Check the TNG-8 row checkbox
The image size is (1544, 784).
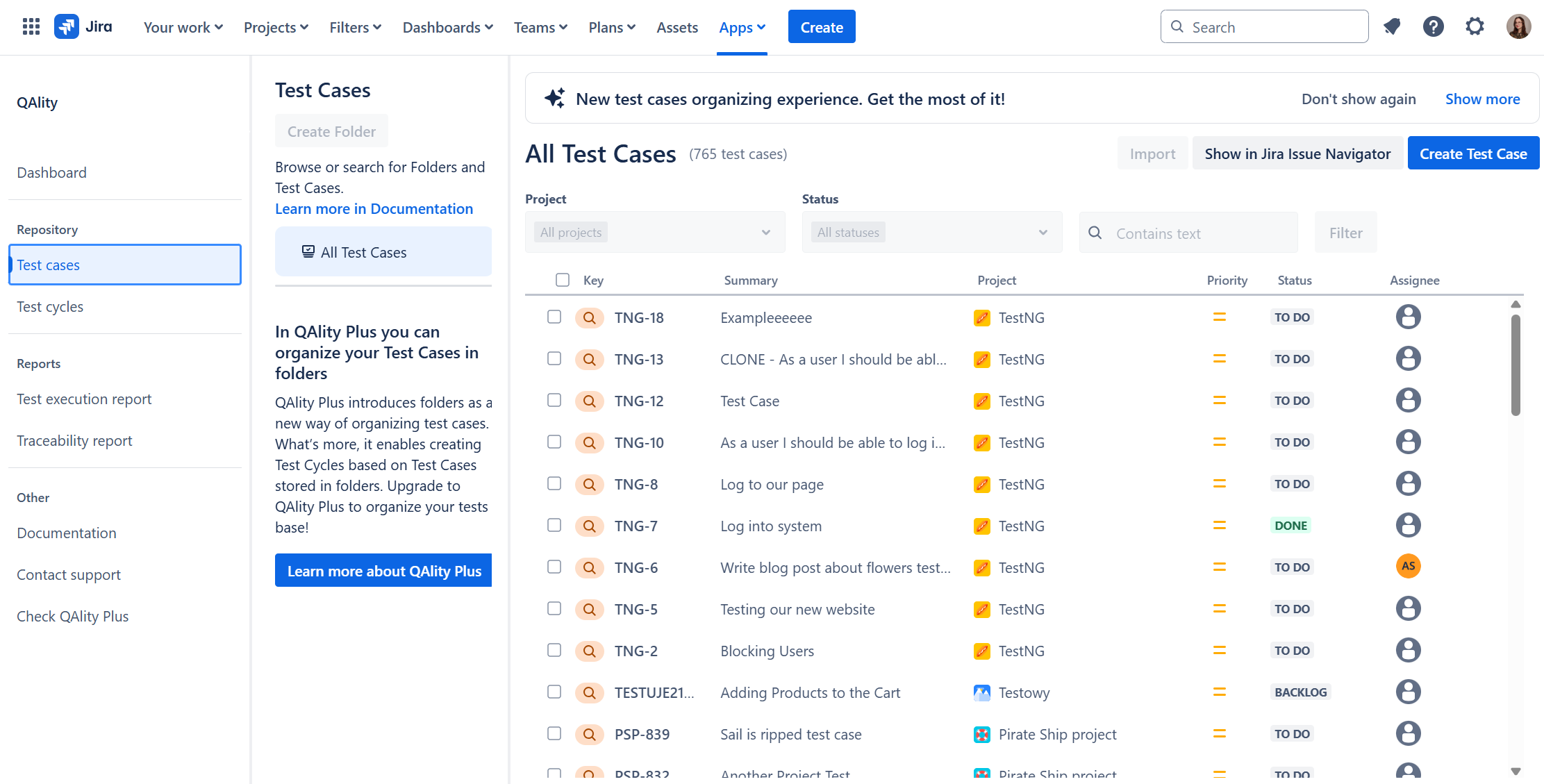click(x=554, y=483)
